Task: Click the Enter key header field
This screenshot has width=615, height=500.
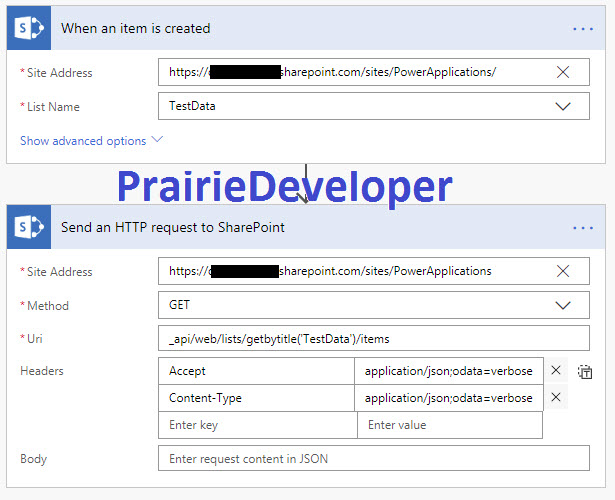Action: tap(258, 425)
